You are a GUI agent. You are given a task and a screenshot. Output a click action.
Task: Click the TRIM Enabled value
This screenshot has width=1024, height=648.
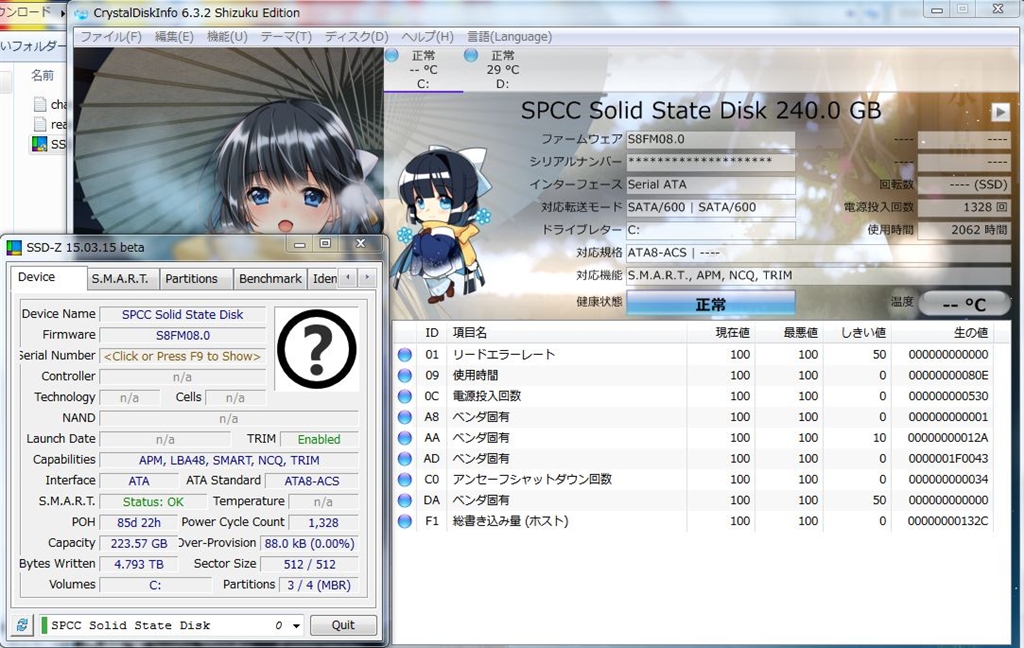tap(319, 439)
